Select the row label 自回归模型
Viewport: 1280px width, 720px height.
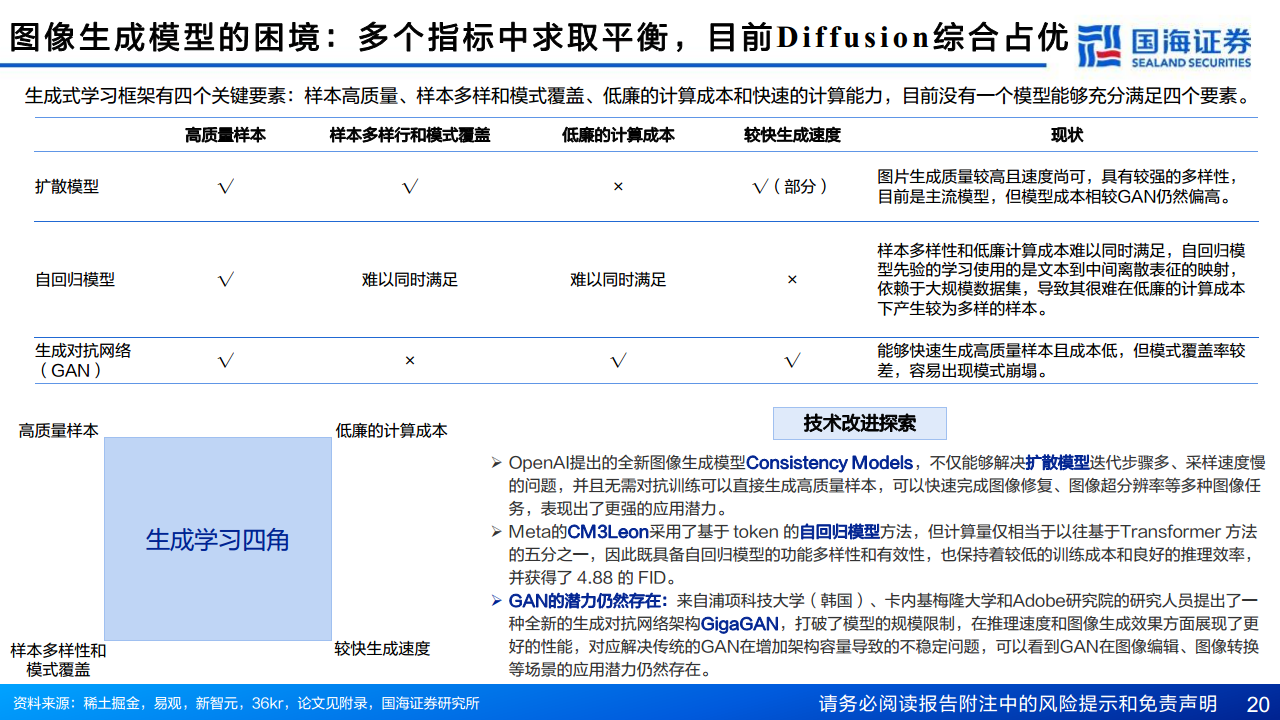(75, 280)
